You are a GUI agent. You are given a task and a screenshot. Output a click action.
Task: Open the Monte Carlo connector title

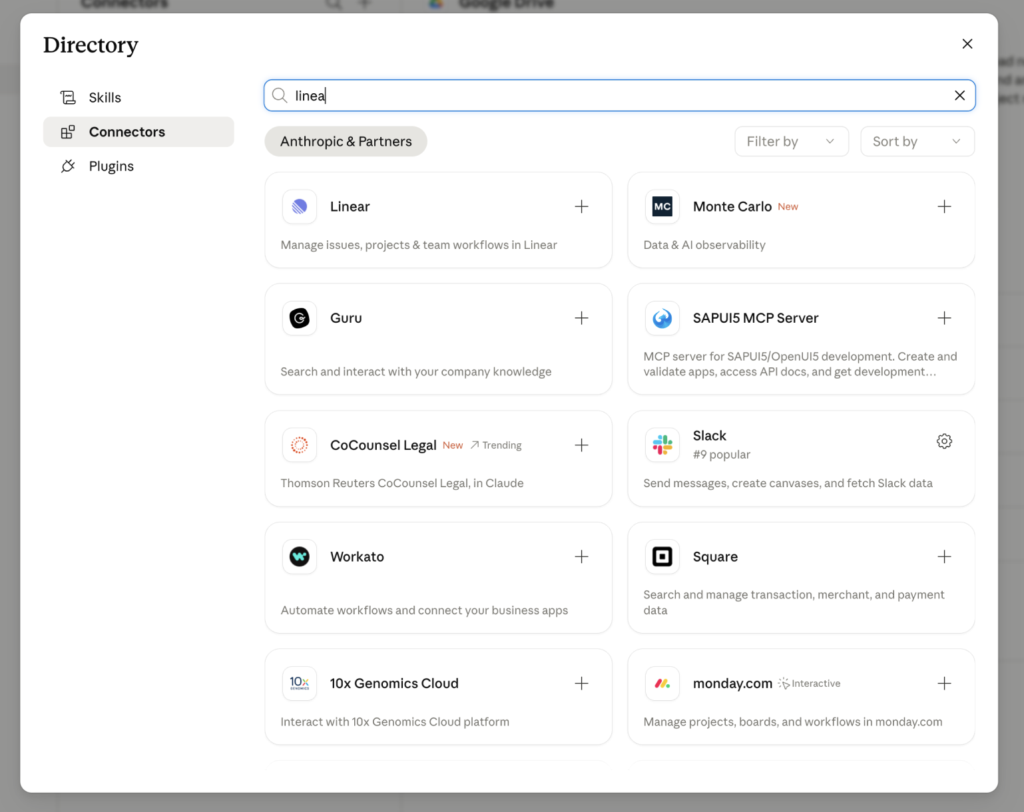click(732, 206)
